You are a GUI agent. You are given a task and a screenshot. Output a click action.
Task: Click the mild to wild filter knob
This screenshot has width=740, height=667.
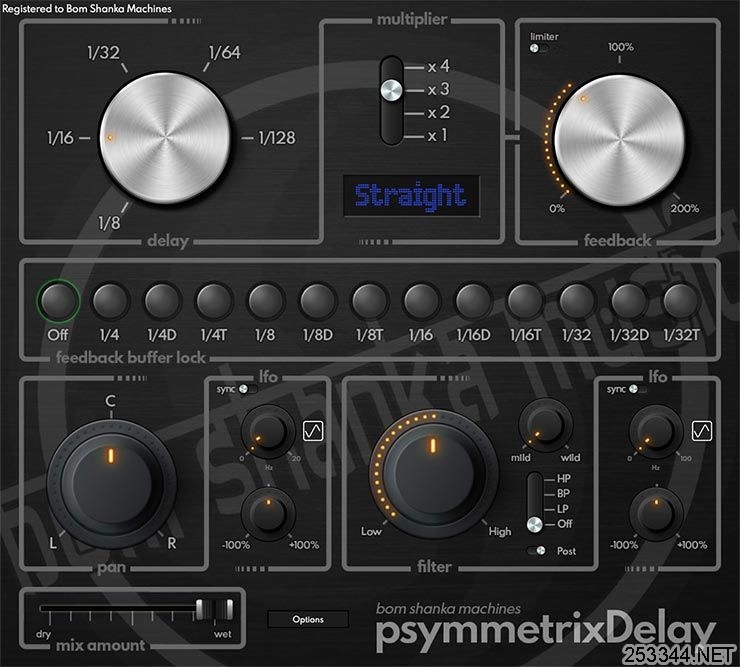click(546, 423)
